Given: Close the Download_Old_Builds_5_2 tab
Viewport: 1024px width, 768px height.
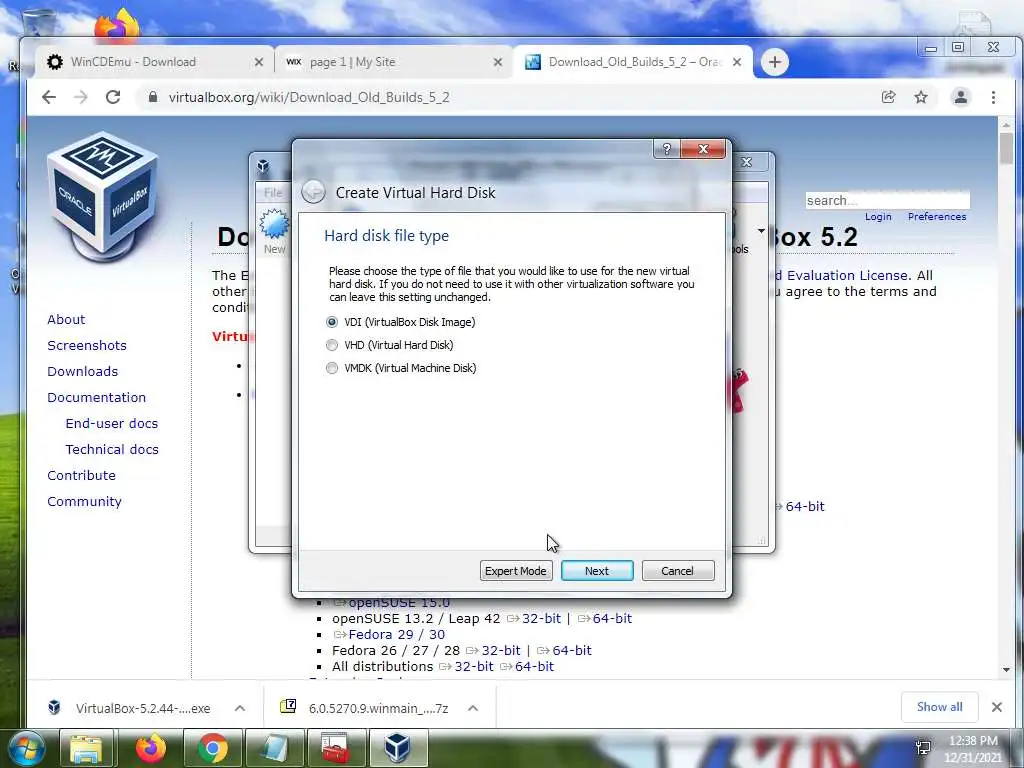Looking at the screenshot, I should click(737, 62).
